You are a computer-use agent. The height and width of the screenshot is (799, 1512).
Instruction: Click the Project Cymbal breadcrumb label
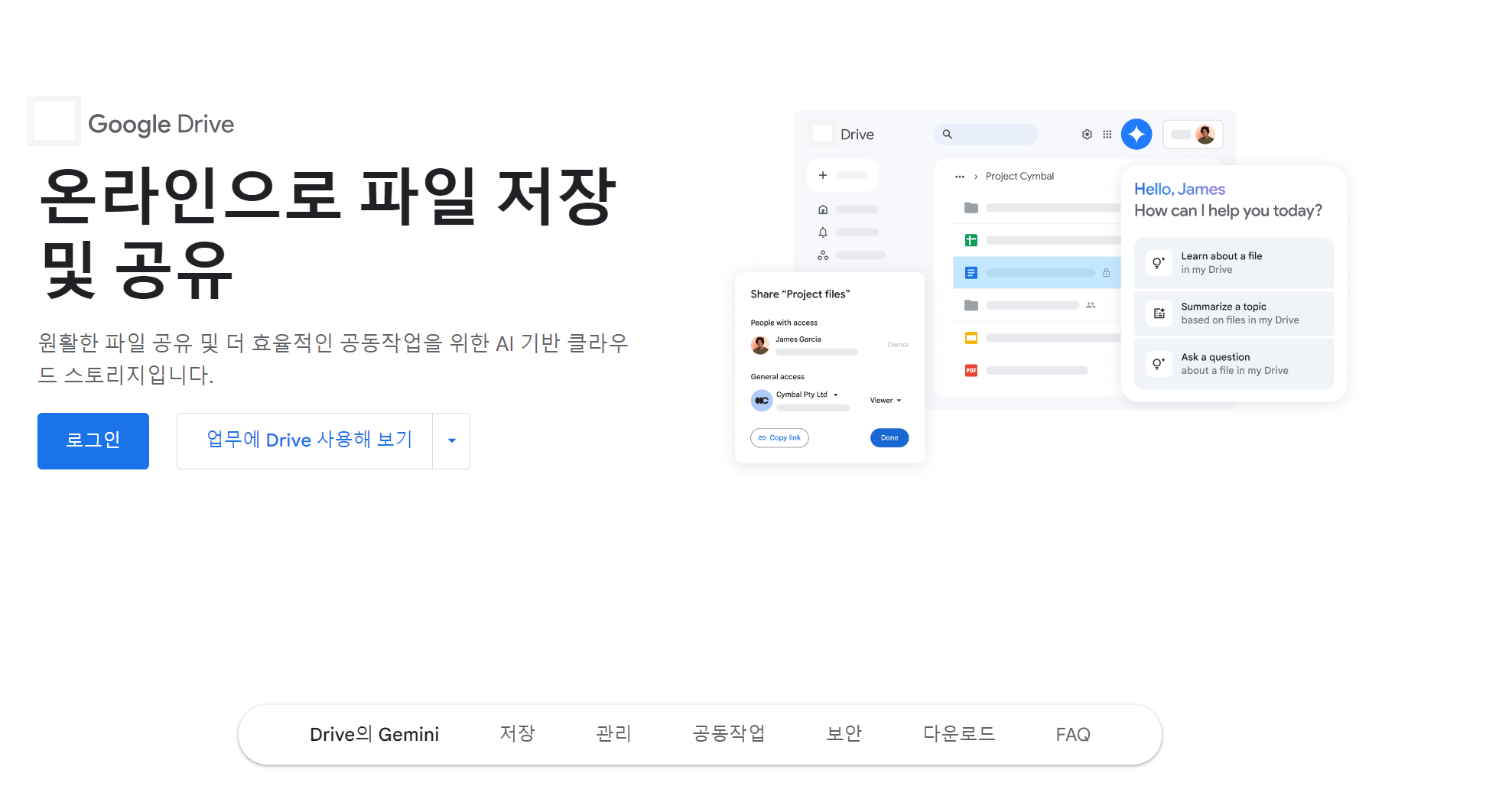pyautogui.click(x=1019, y=177)
